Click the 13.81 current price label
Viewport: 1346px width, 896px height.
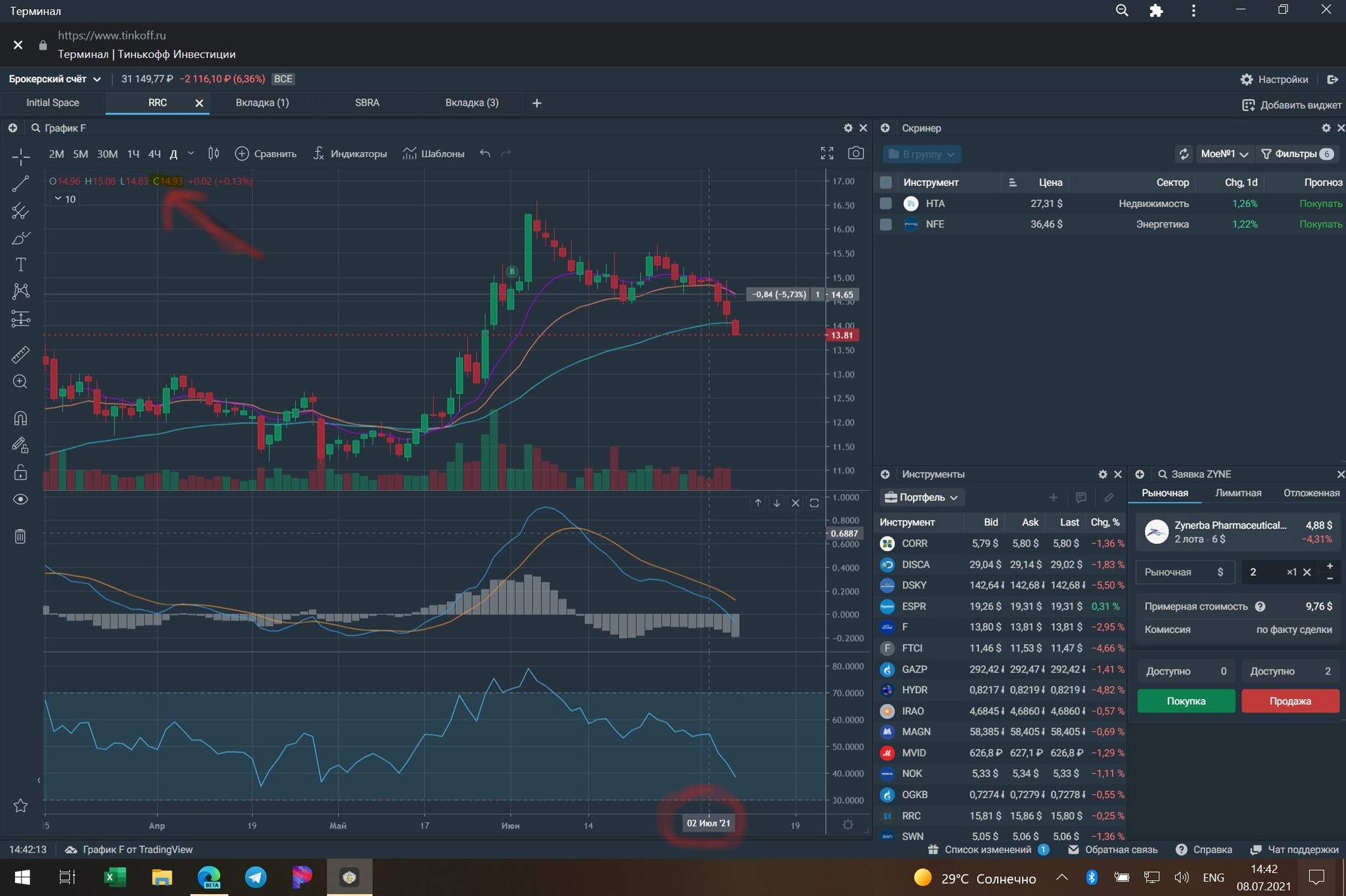click(x=842, y=335)
